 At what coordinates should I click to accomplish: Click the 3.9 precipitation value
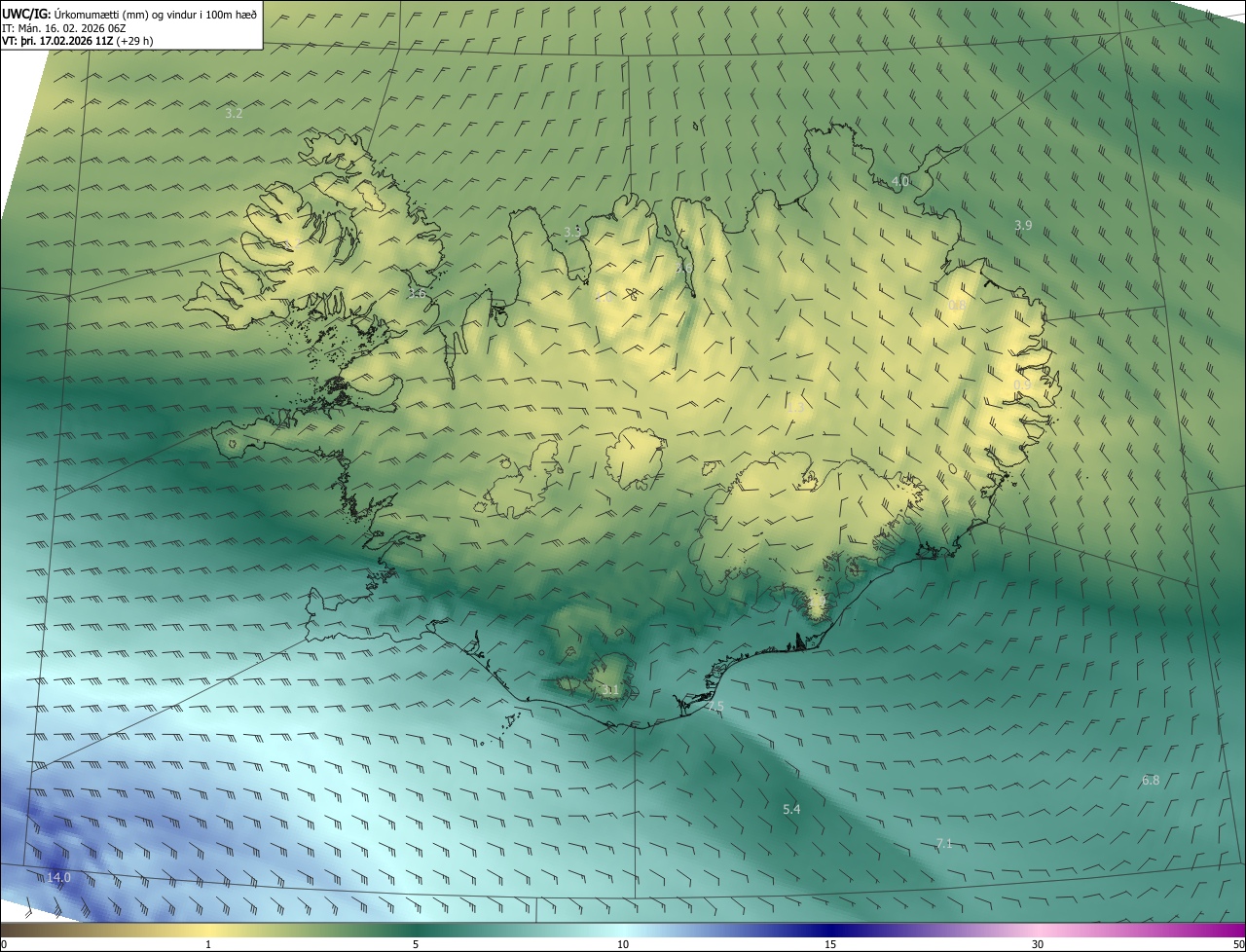pos(1023,225)
